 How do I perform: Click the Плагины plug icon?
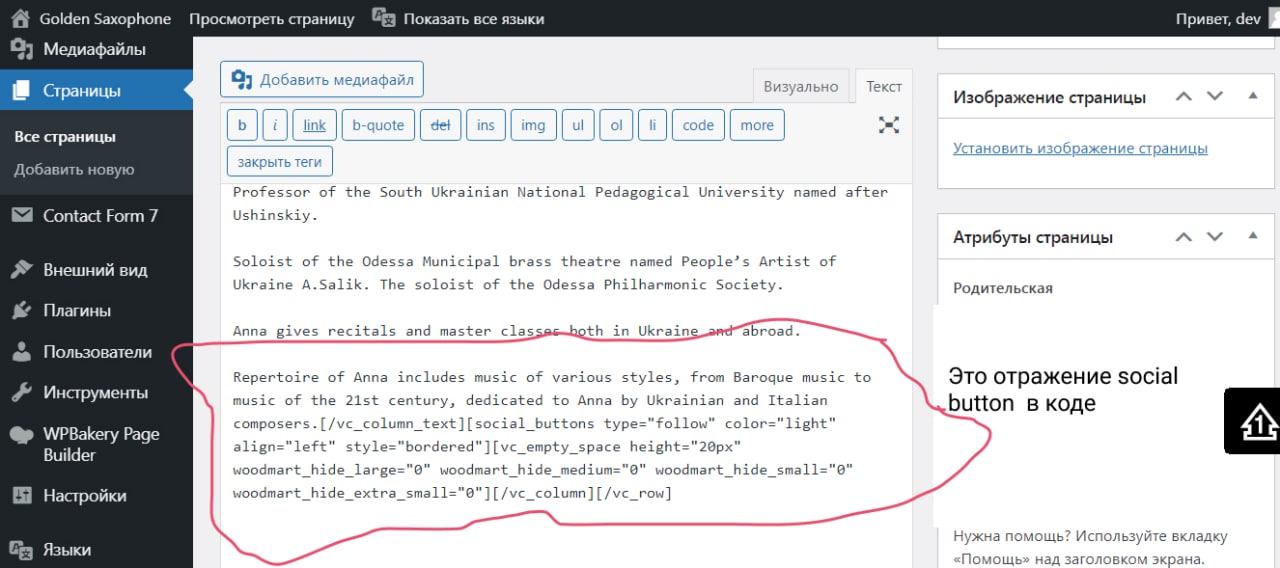coord(21,311)
